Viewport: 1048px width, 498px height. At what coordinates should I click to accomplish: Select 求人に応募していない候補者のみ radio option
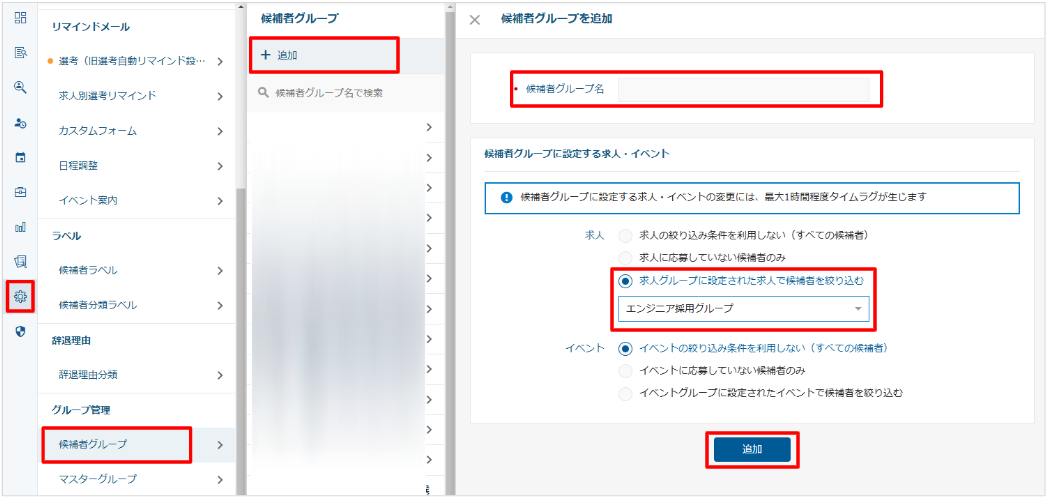[x=625, y=258]
